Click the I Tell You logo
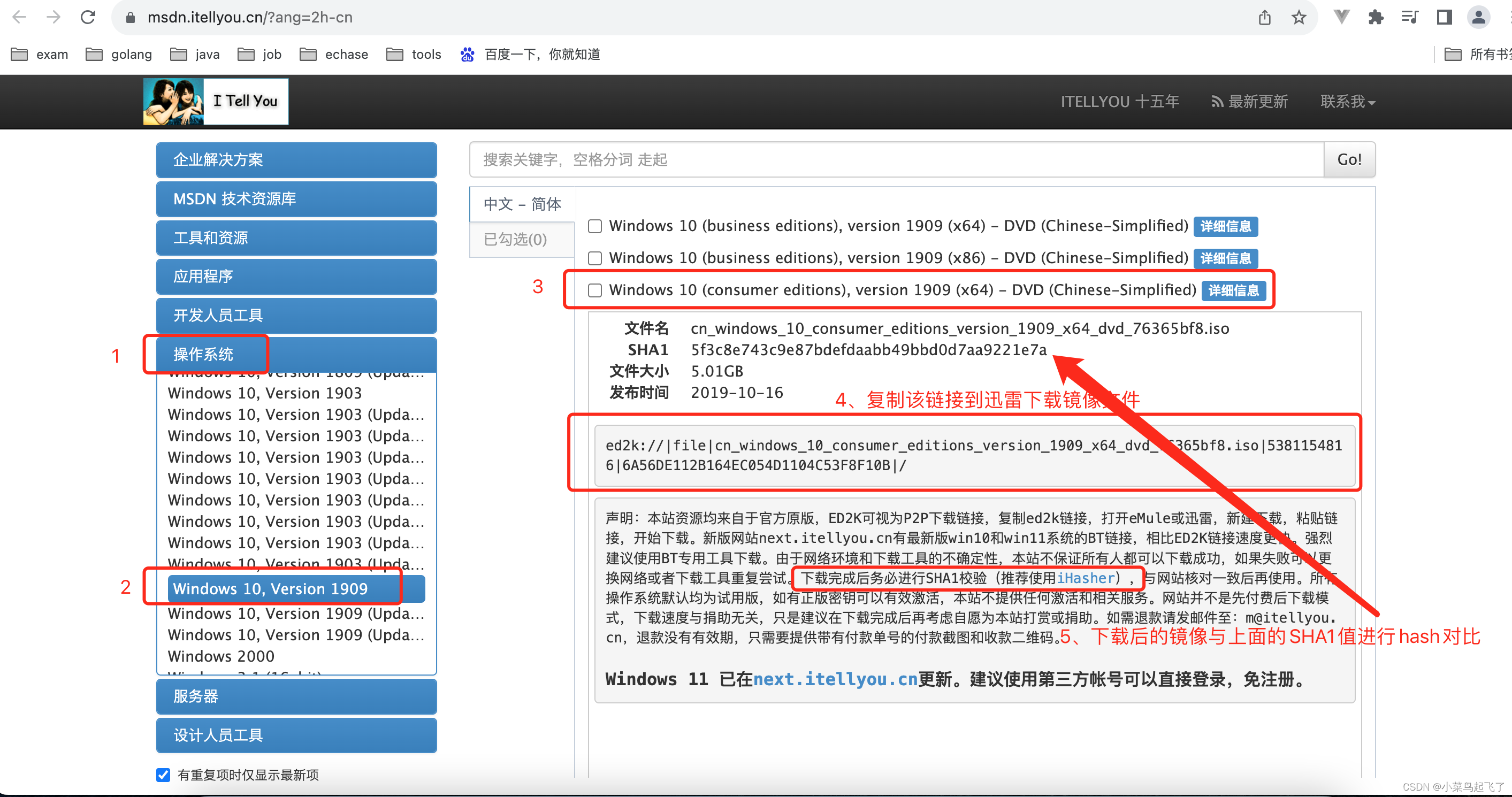Viewport: 1512px width, 797px height. click(216, 102)
